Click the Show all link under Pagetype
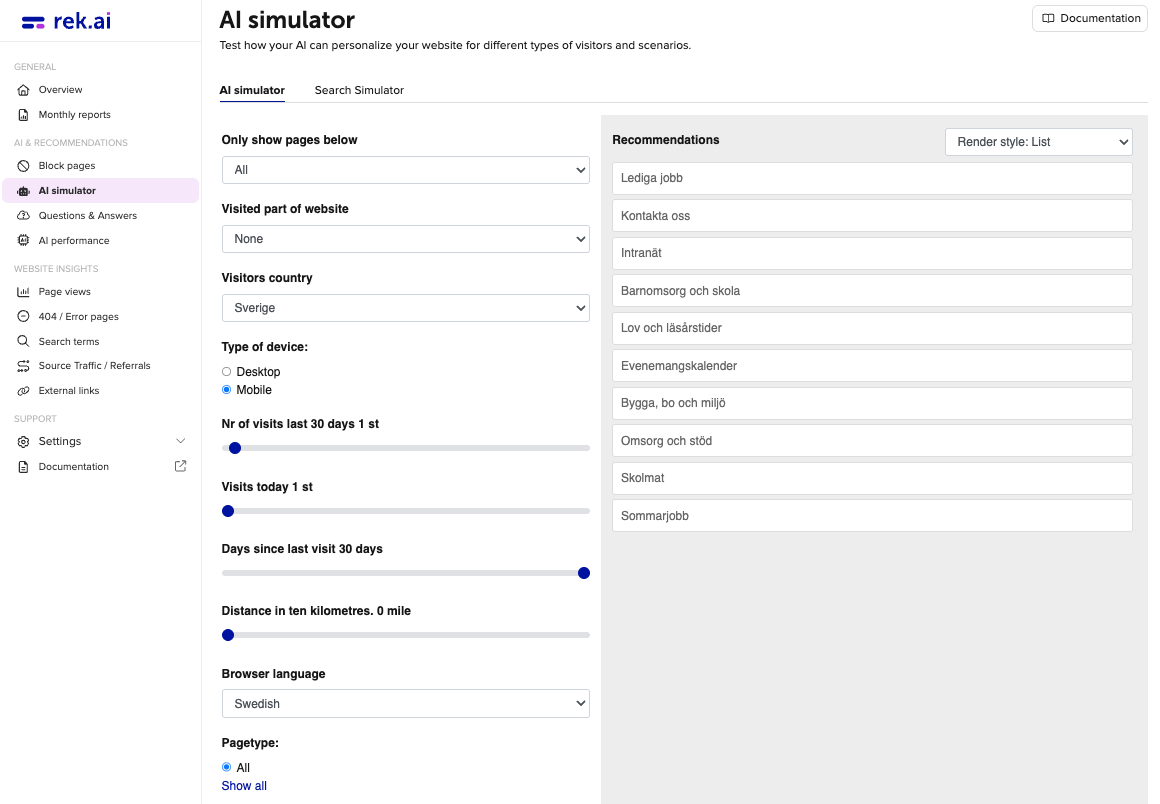 pyautogui.click(x=243, y=786)
